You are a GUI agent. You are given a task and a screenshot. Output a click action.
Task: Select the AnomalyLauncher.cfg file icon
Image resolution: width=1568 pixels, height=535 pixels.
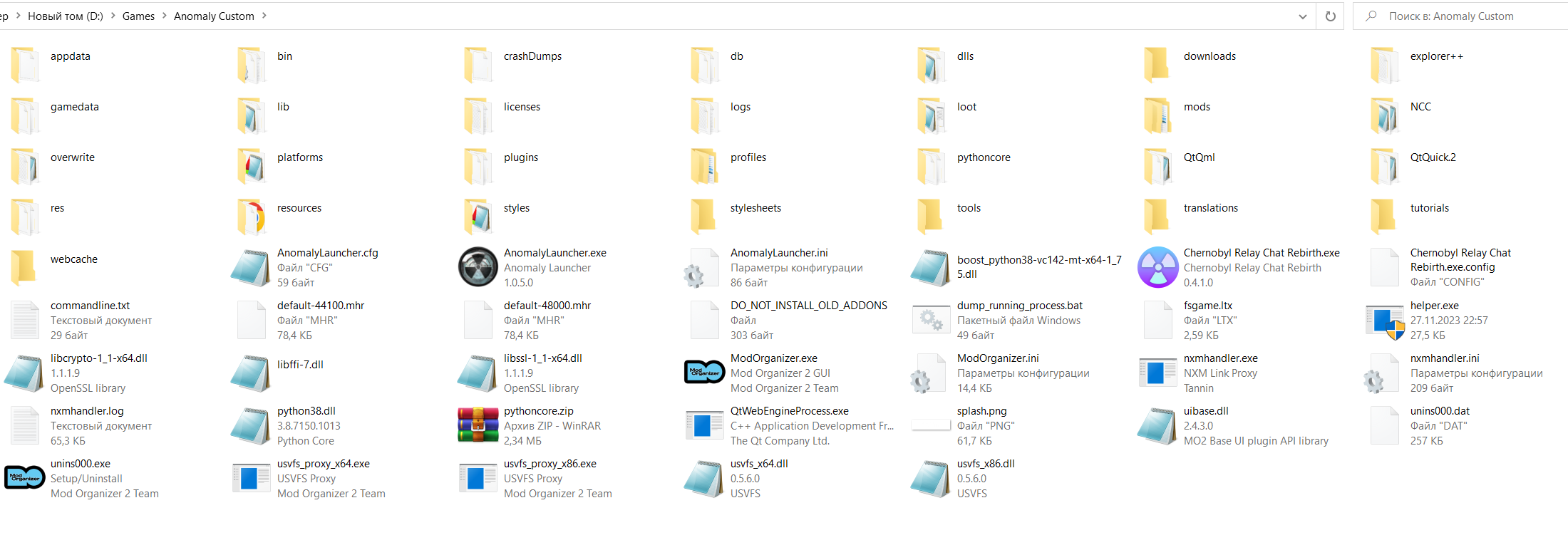click(x=251, y=267)
